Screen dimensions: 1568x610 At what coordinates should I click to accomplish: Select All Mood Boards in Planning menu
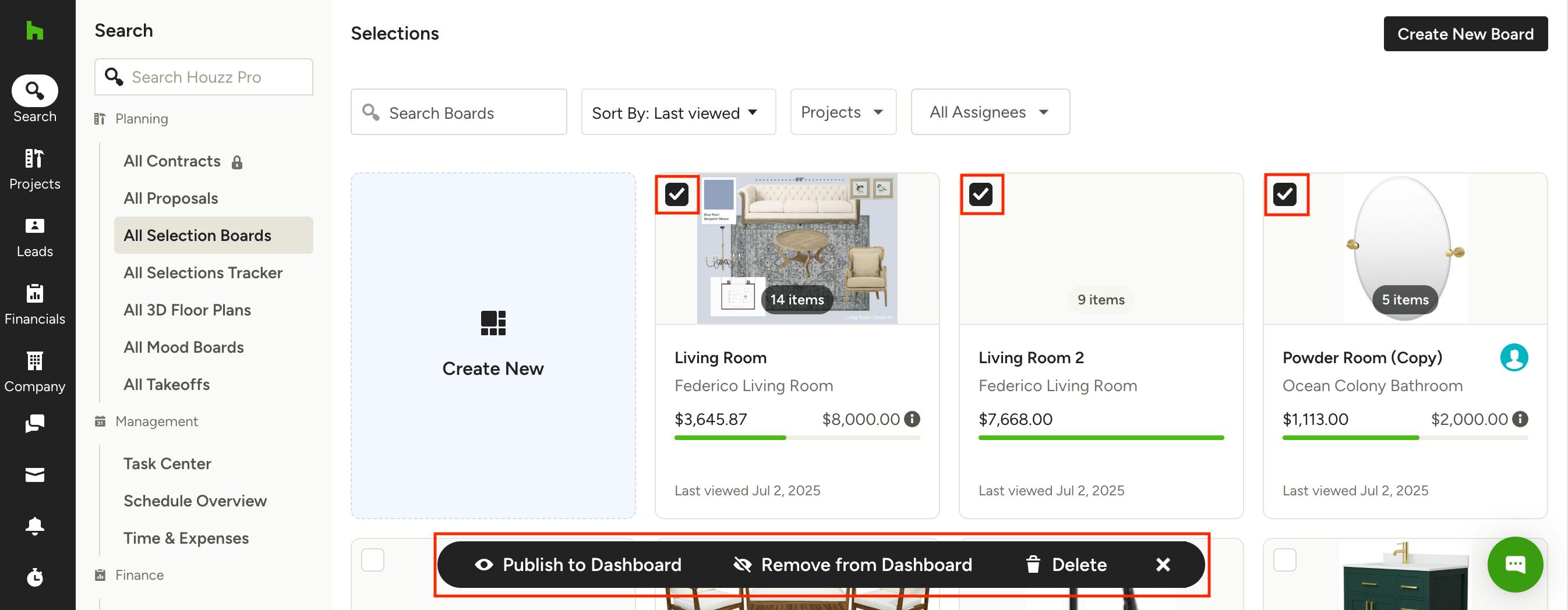coord(183,347)
